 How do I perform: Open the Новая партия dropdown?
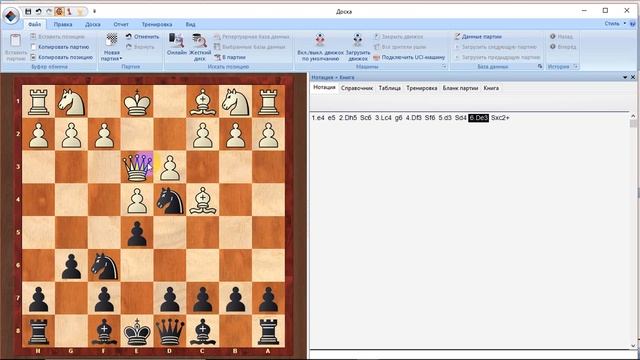click(111, 59)
